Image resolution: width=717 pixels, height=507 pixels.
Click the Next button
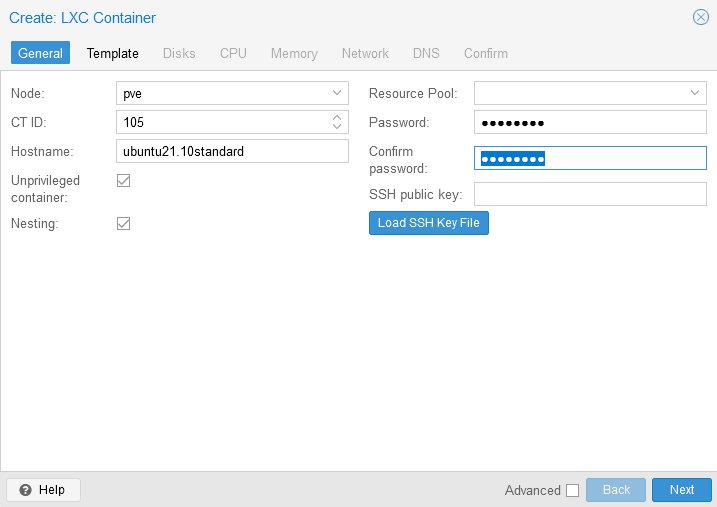pyautogui.click(x=682, y=490)
